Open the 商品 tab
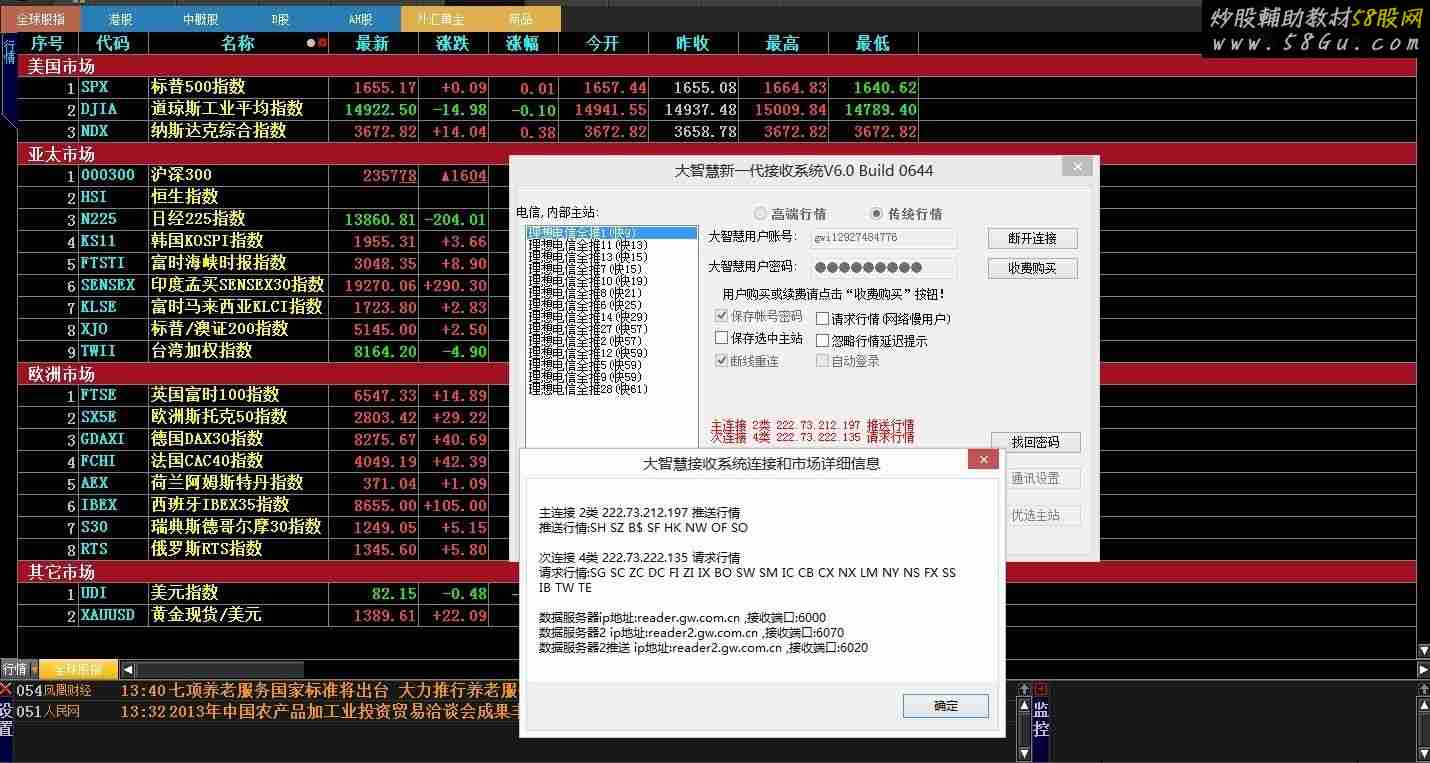This screenshot has width=1430, height=763. (x=520, y=19)
